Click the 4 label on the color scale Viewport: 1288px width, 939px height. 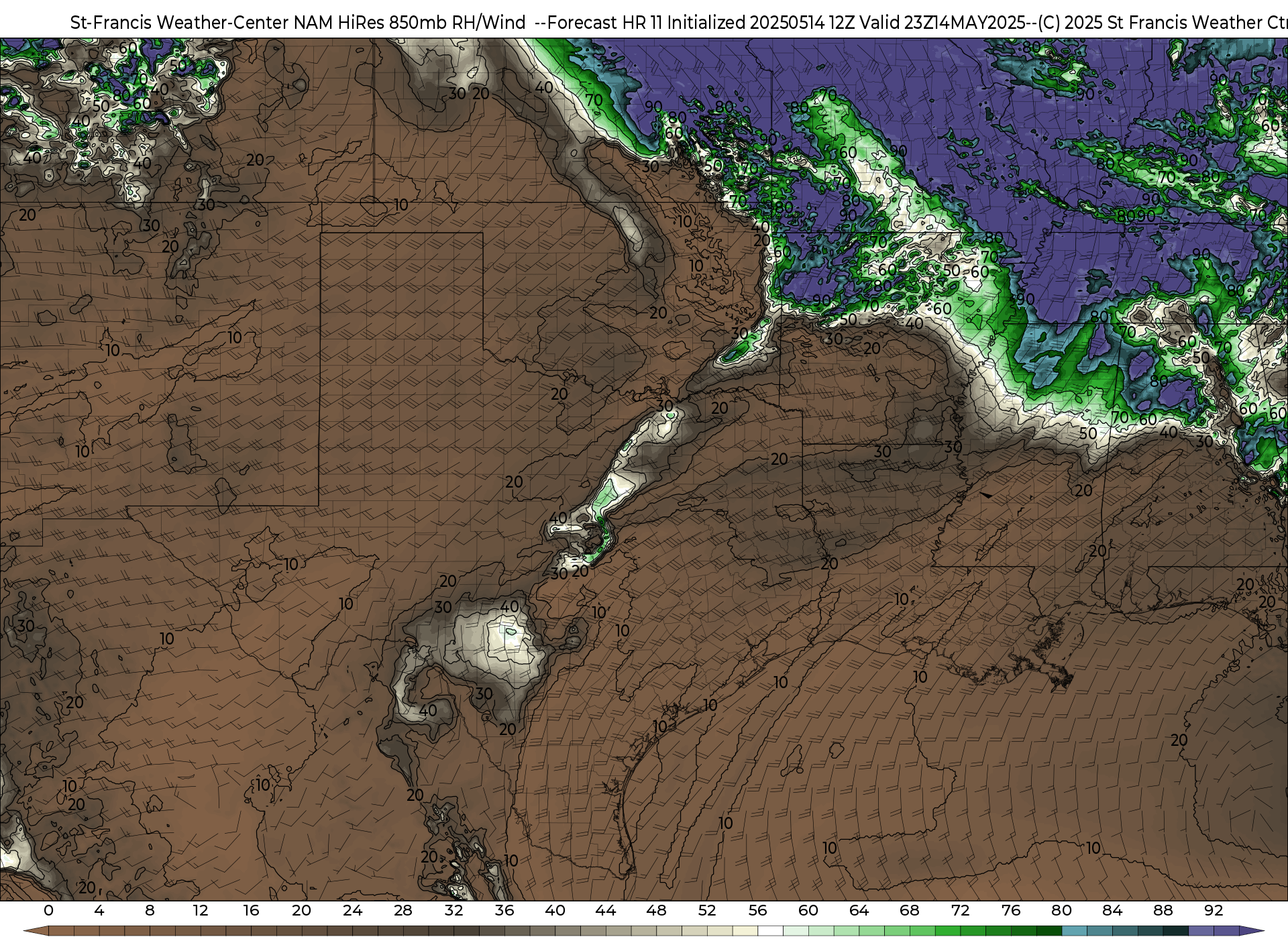(x=99, y=910)
